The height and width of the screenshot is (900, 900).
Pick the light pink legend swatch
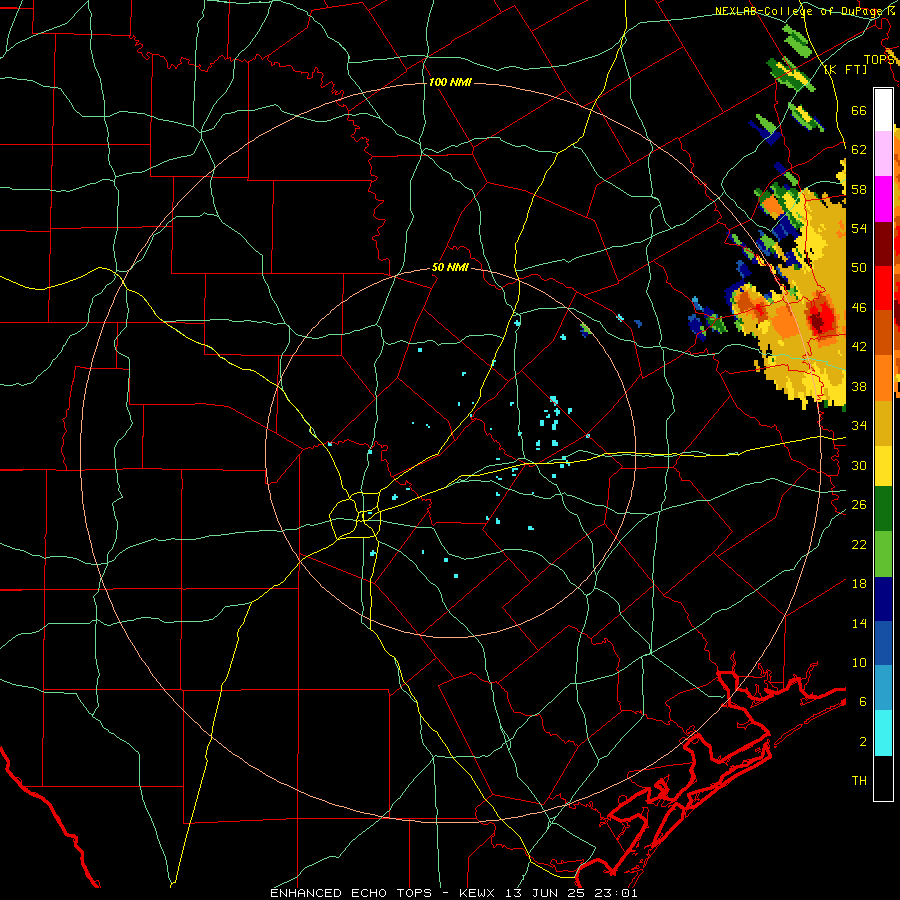click(883, 153)
